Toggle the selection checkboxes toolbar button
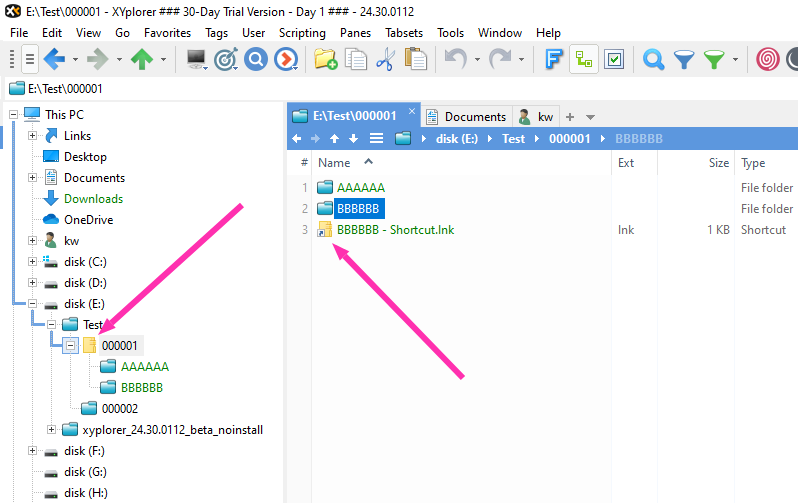Image resolution: width=798 pixels, height=503 pixels. pyautogui.click(x=614, y=60)
